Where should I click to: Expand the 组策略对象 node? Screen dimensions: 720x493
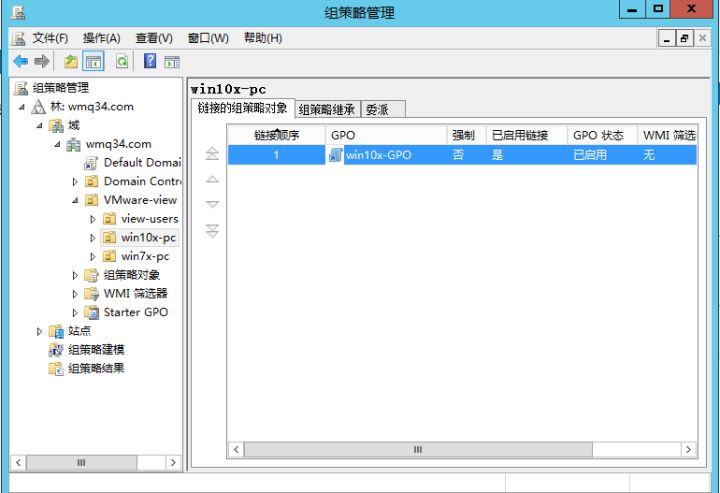tap(75, 275)
